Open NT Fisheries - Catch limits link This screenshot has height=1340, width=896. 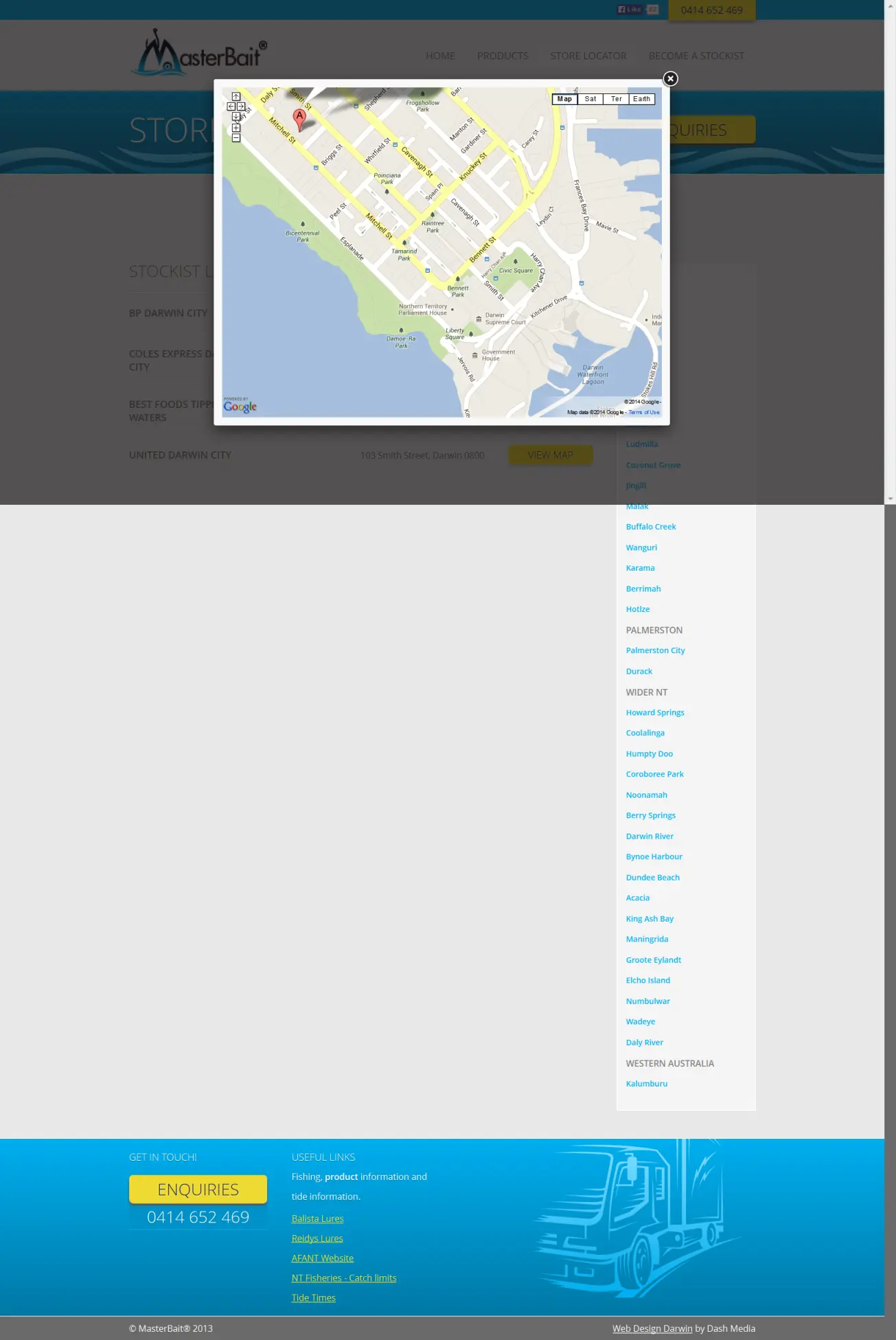(343, 1277)
